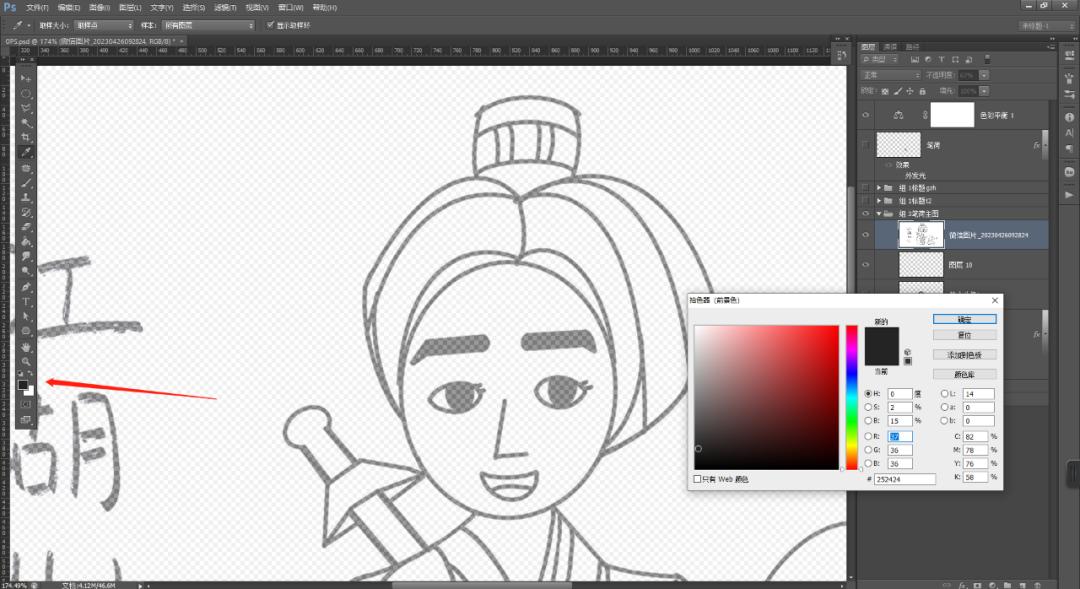Click the 确定 button in color picker
The height and width of the screenshot is (589, 1080).
(x=964, y=319)
